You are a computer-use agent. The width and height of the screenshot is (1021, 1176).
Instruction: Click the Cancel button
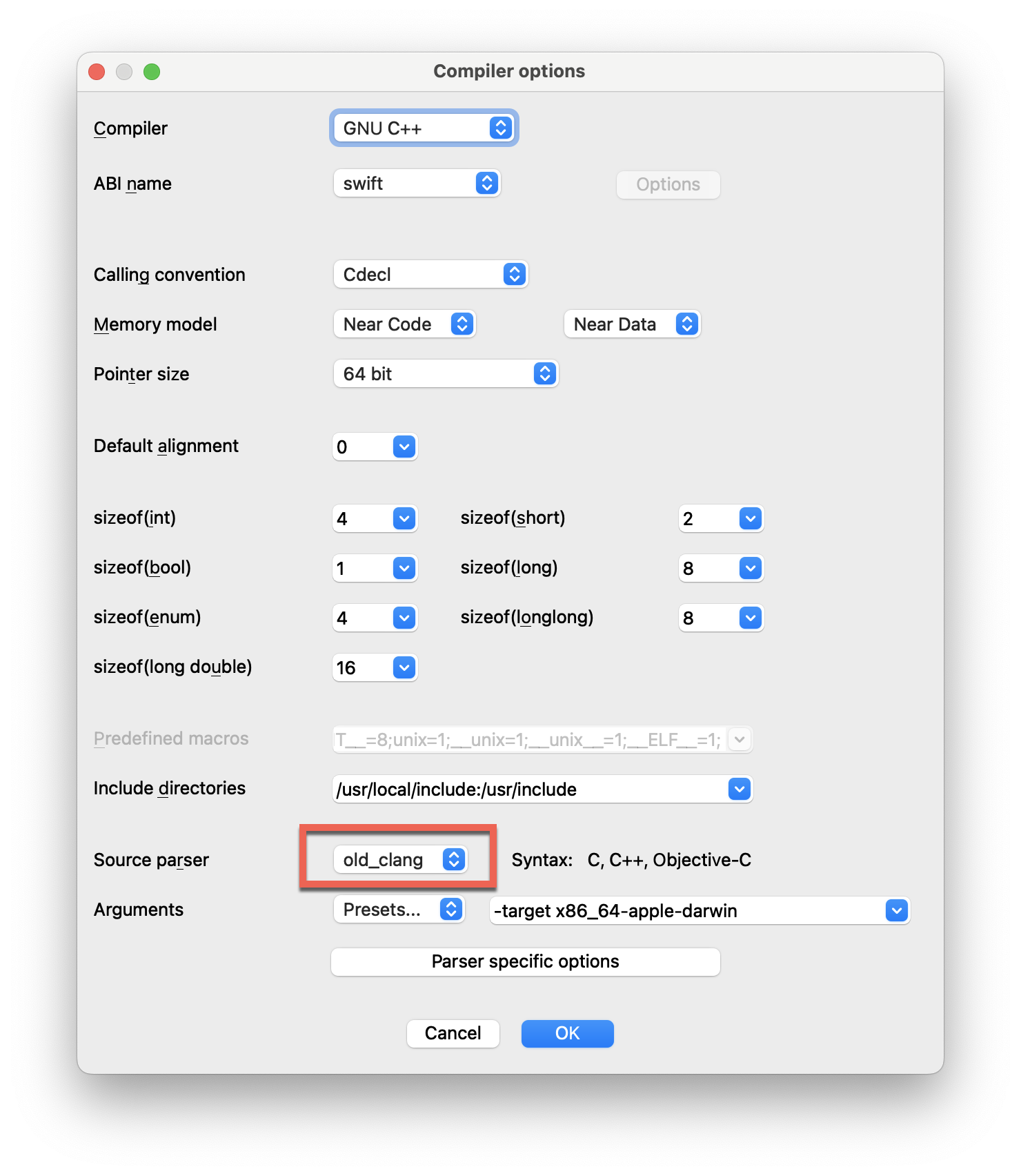(x=453, y=1034)
